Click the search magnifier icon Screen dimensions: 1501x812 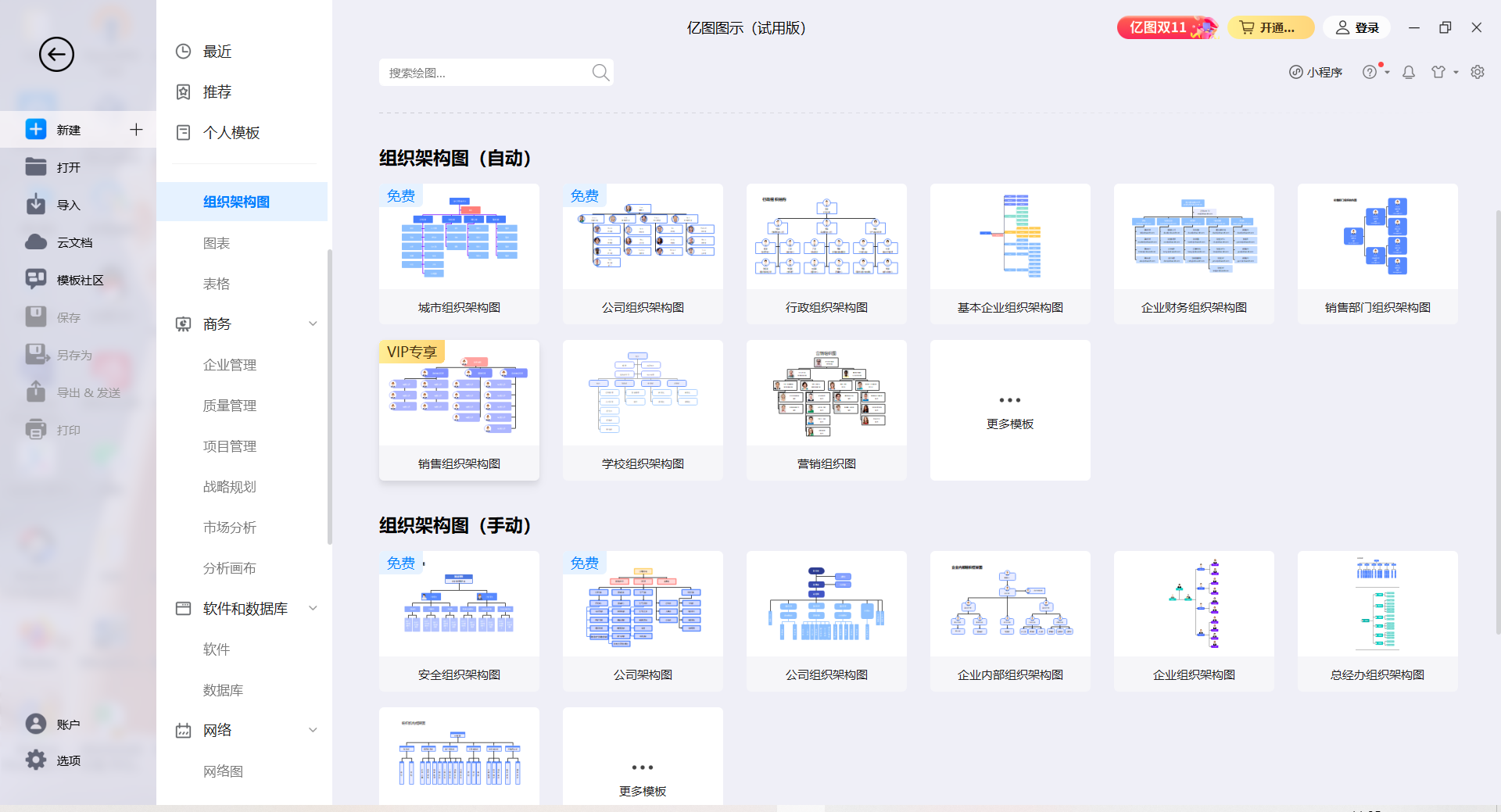600,73
